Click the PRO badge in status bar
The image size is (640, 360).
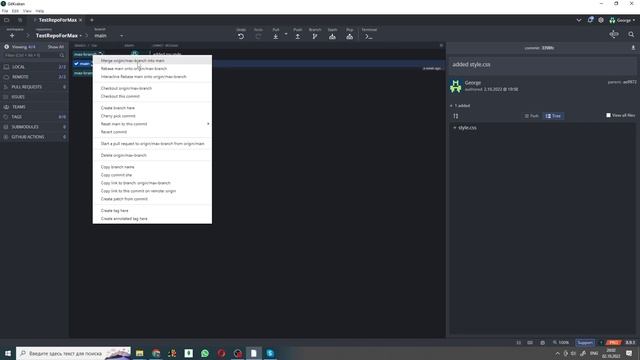click(x=613, y=342)
